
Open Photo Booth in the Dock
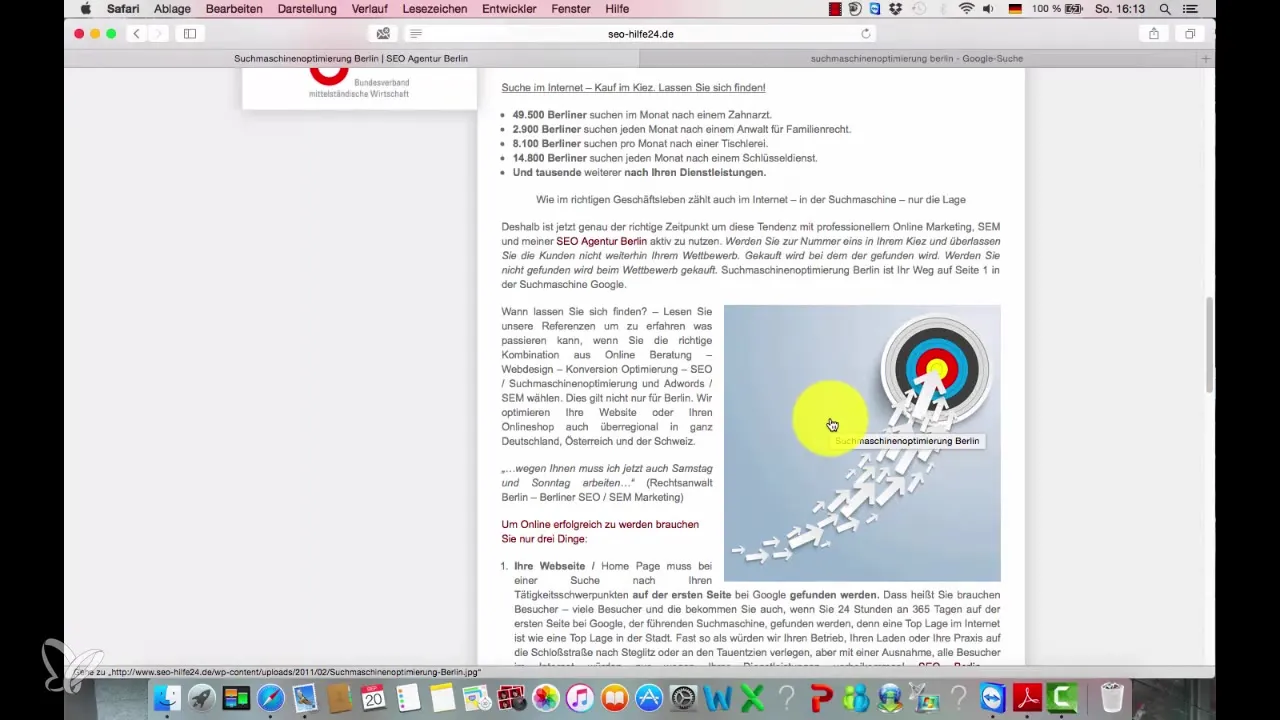coord(511,698)
